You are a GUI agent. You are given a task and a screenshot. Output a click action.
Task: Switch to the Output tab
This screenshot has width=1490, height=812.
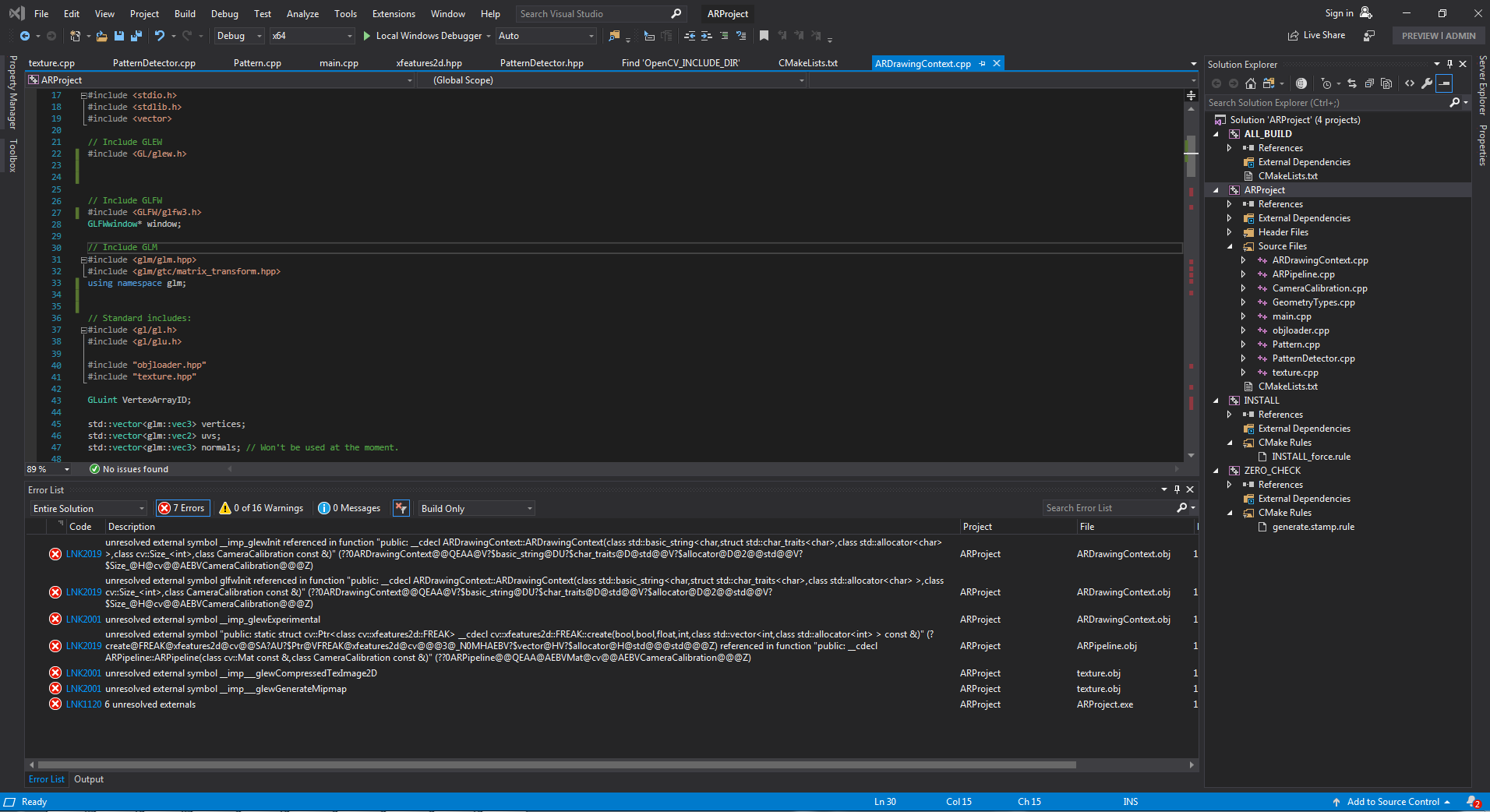(x=89, y=779)
